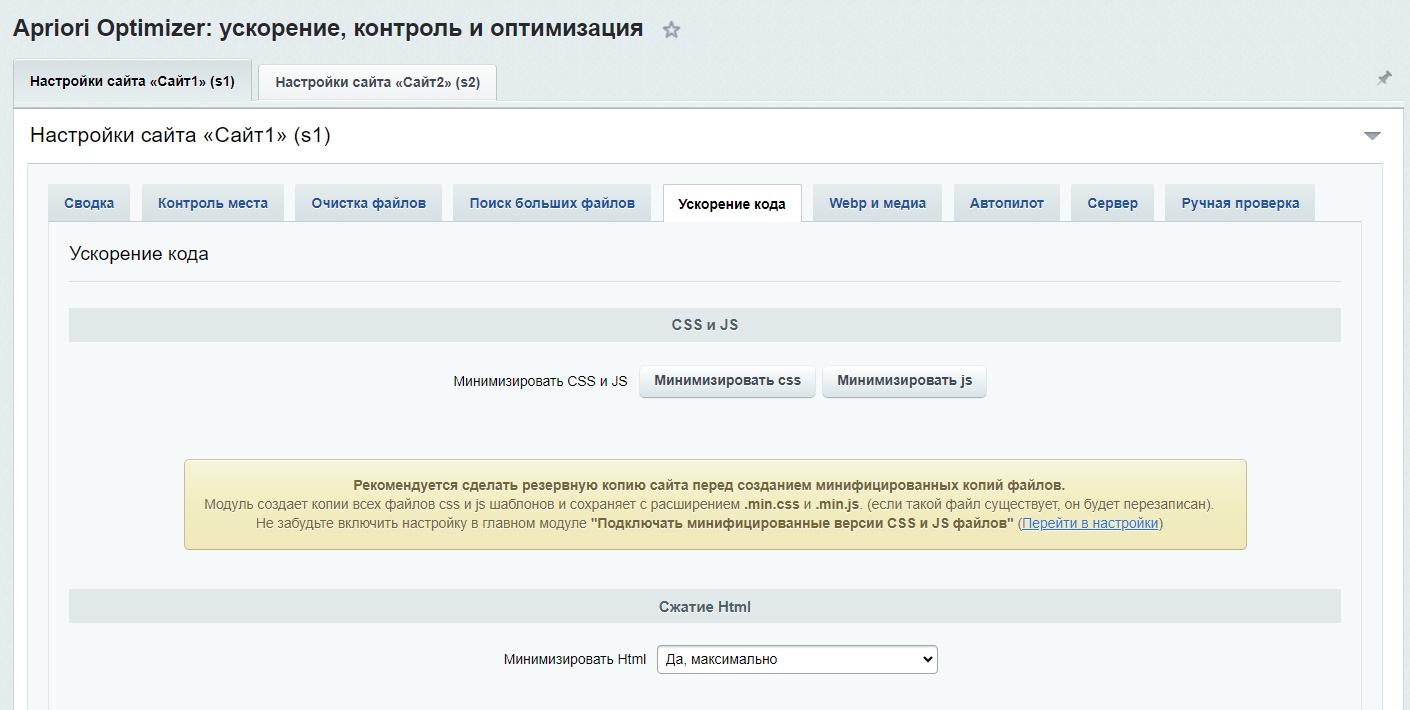
Task: Select the Ускорение кода tab
Action: click(732, 204)
